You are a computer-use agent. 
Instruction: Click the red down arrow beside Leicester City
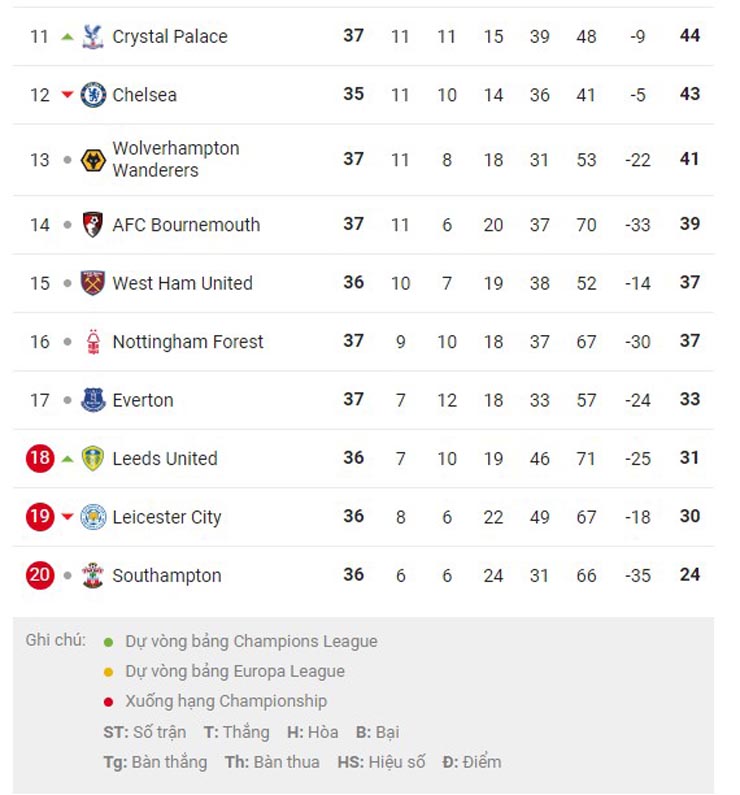click(x=67, y=517)
